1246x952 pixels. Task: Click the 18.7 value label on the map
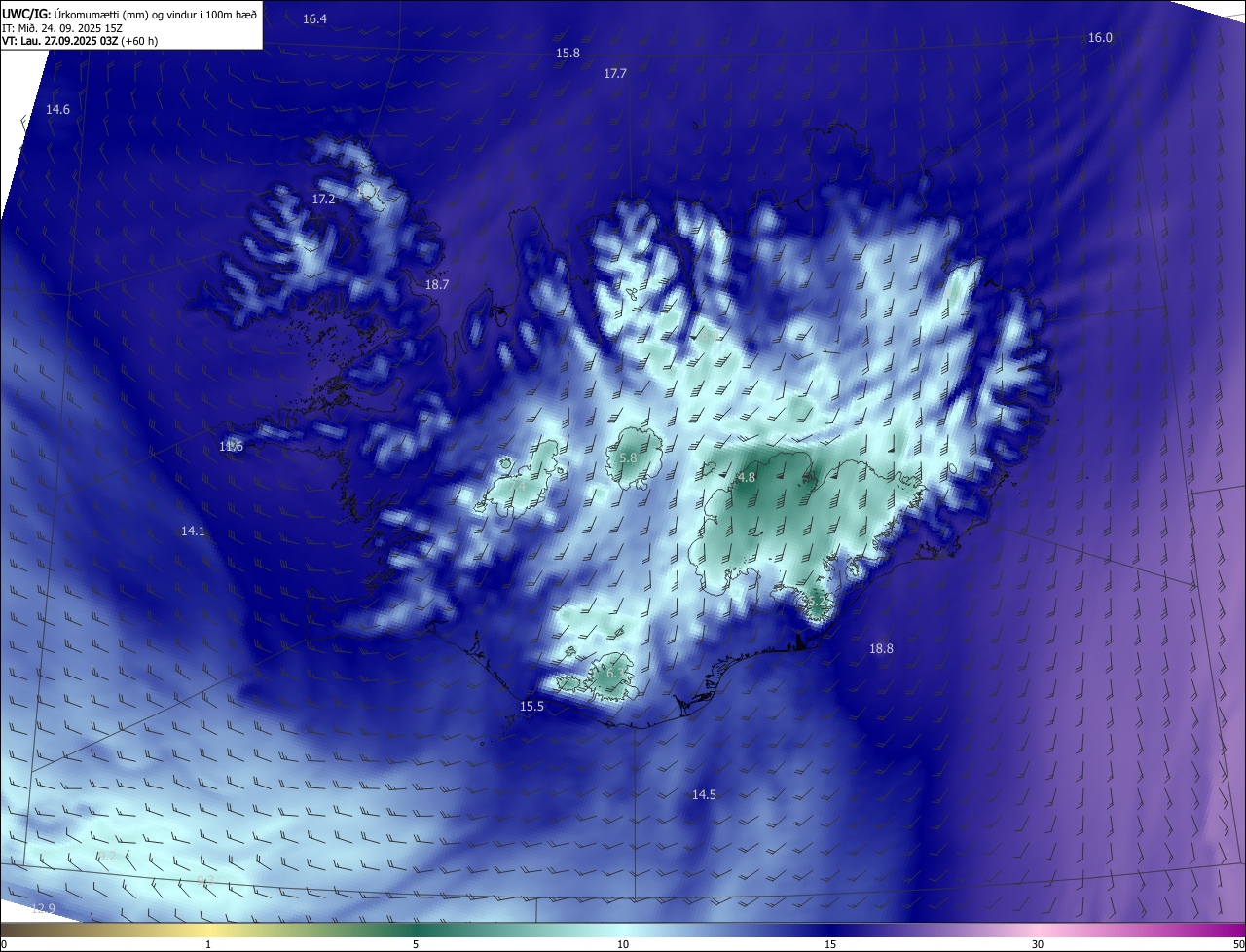pos(437,285)
